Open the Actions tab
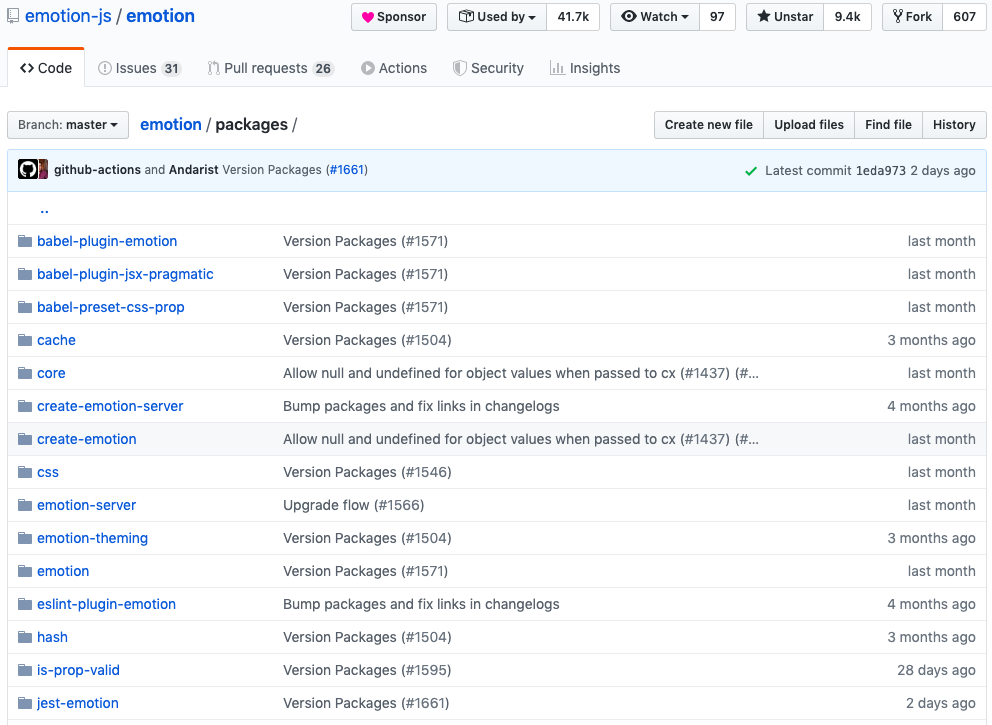The image size is (992, 725). point(394,68)
